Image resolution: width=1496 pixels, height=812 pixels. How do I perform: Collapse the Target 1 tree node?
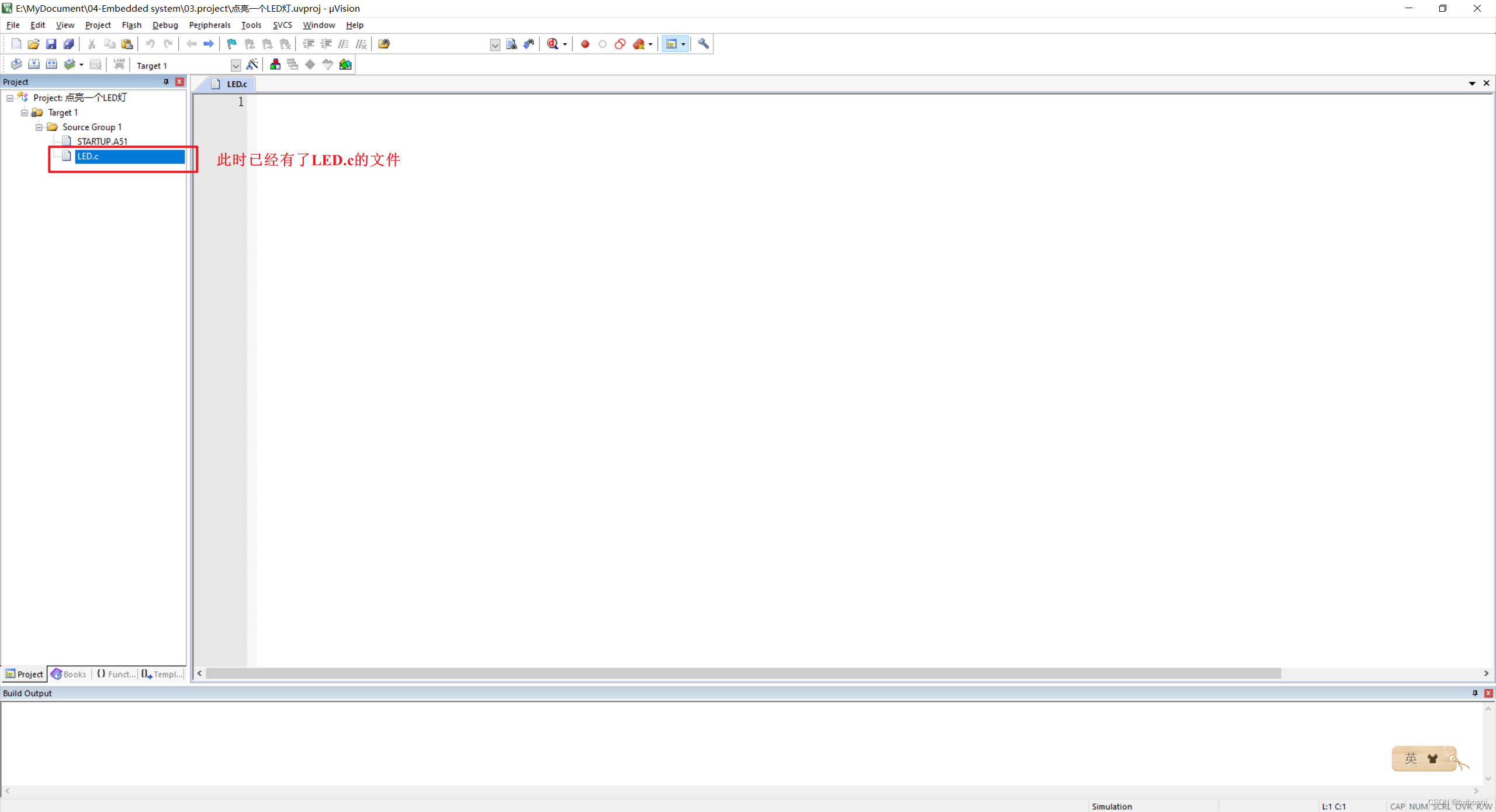click(25, 113)
